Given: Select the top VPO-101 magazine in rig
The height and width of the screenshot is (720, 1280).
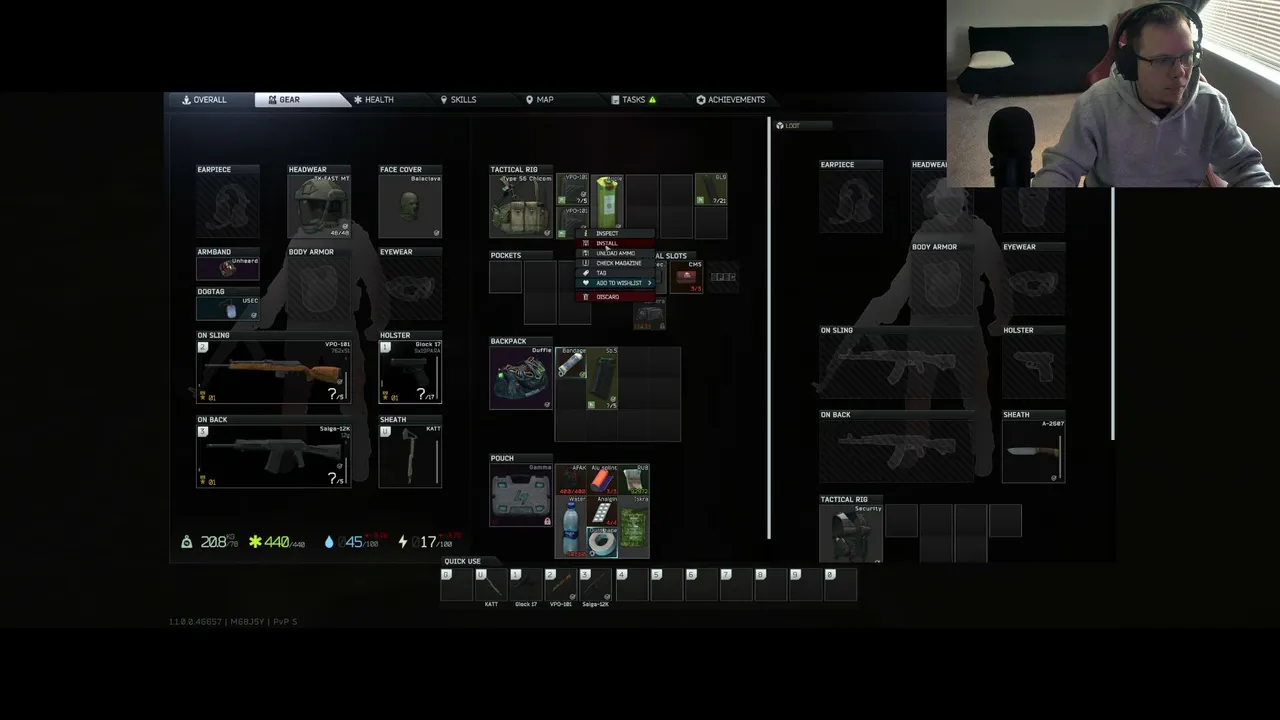Looking at the screenshot, I should (x=573, y=189).
